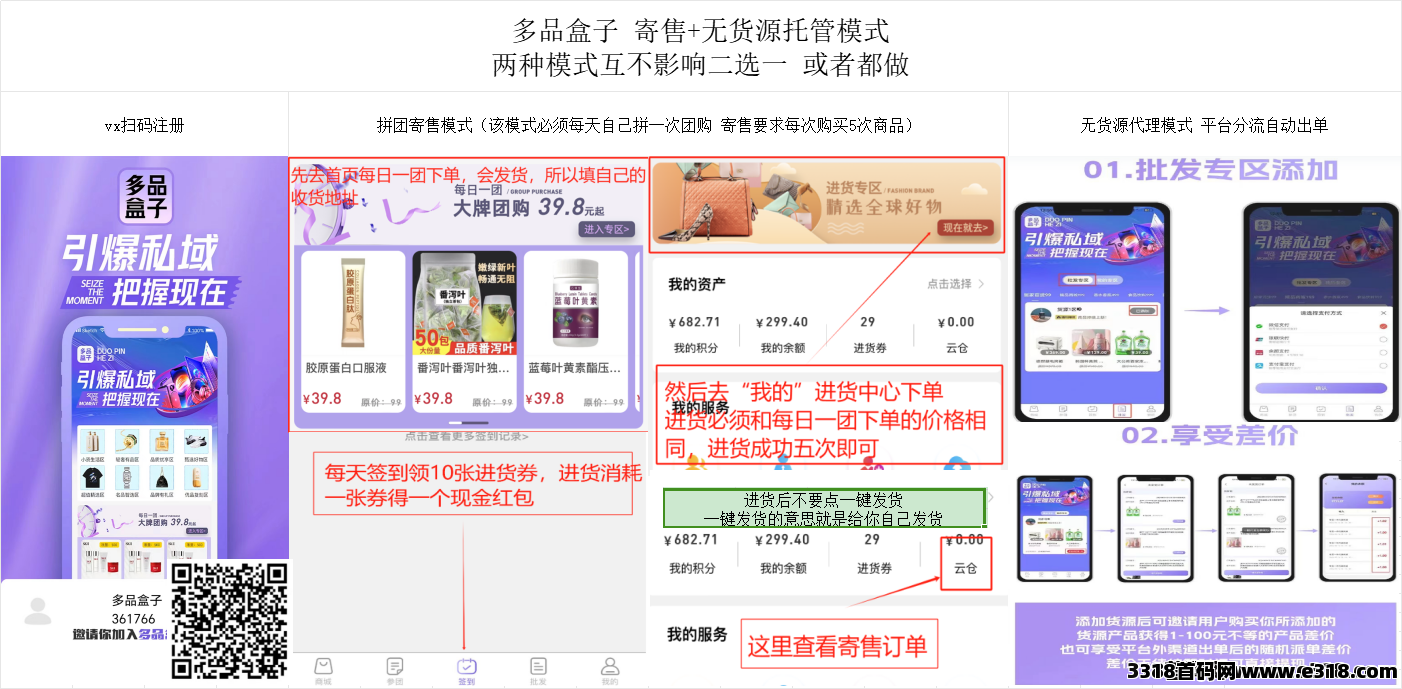The image size is (1402, 689).
Task: Tap the 大牌团购 39.8 banner title
Action: (x=529, y=208)
